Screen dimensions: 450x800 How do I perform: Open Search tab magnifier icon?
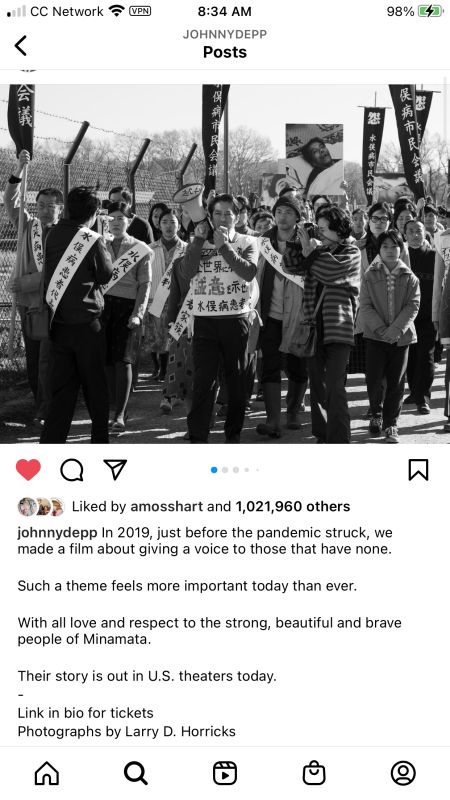click(136, 773)
